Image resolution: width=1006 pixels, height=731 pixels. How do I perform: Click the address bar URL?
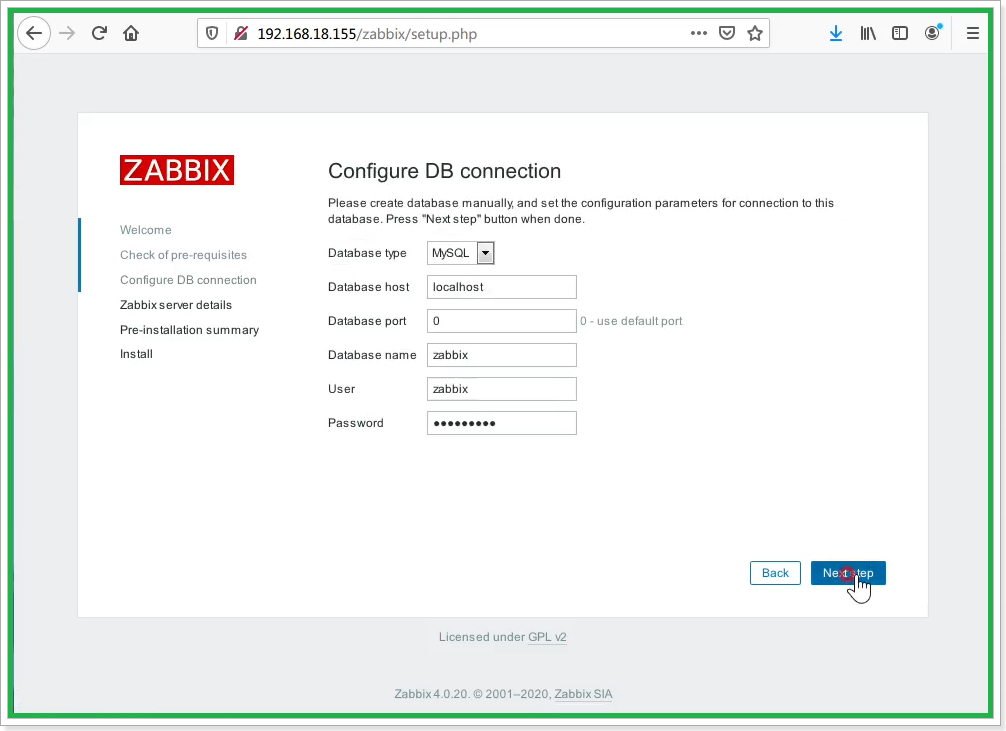[367, 34]
